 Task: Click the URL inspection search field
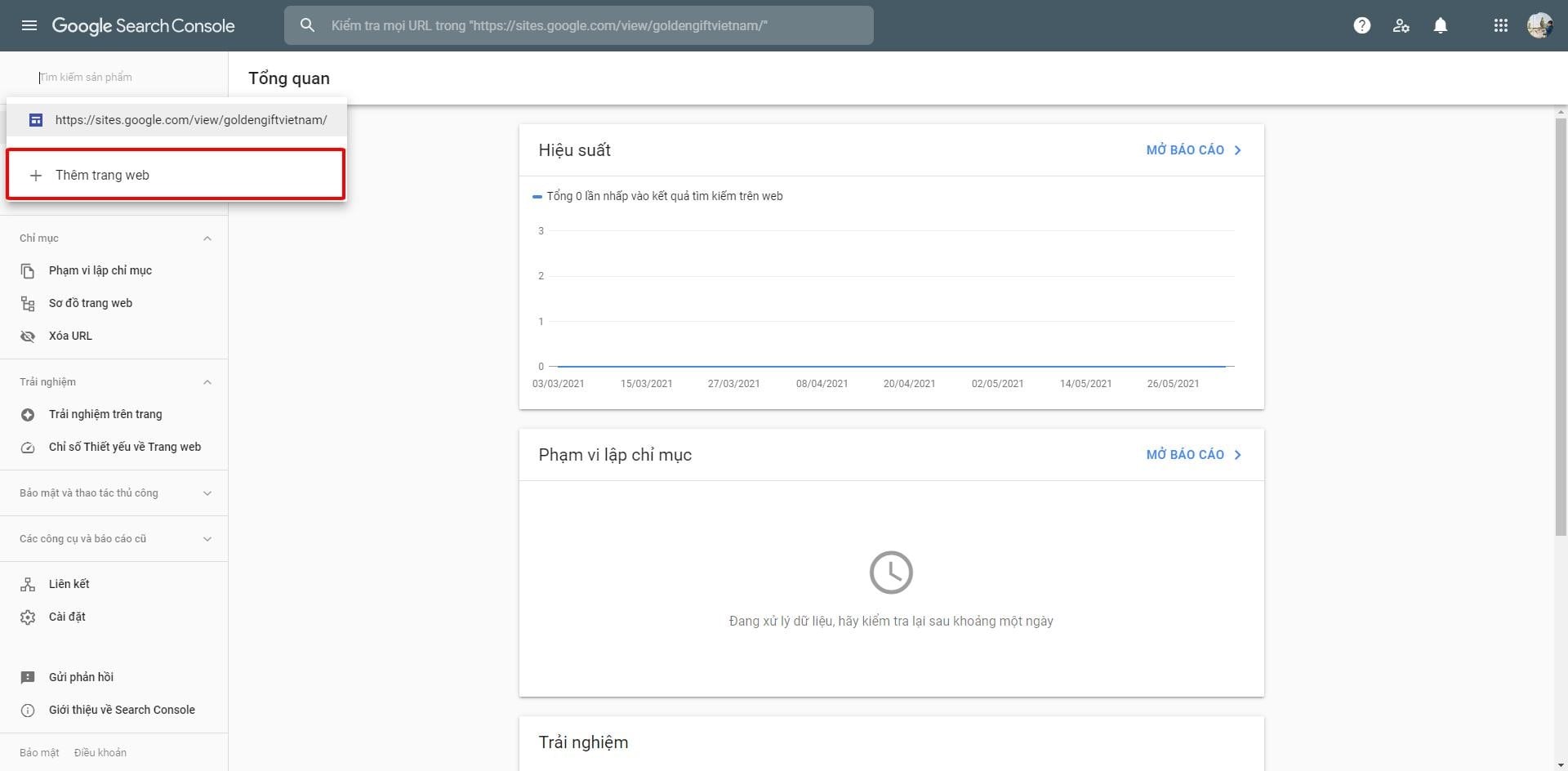(x=578, y=25)
